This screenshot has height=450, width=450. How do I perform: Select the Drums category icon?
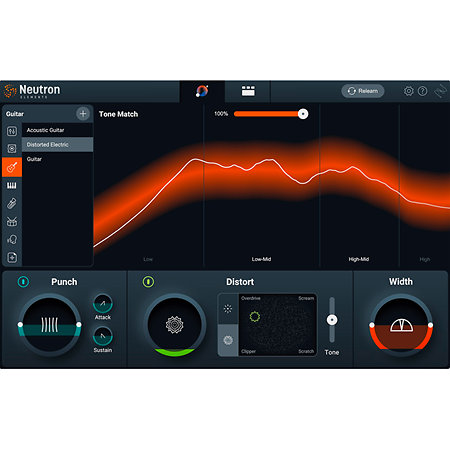coord(12,221)
